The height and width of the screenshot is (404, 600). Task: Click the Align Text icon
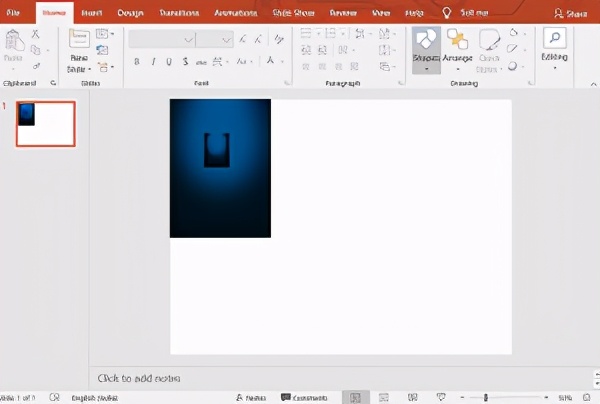(x=384, y=50)
